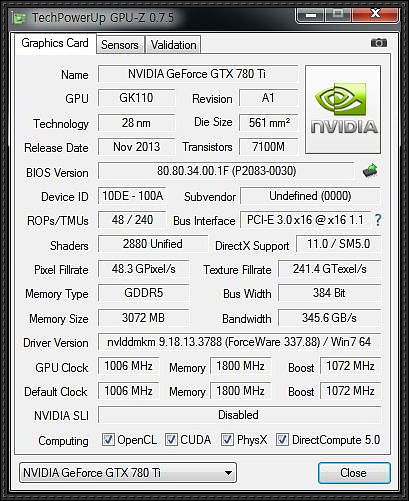
Task: Click the GPU Clock field 1006 MHz
Action: (128, 366)
